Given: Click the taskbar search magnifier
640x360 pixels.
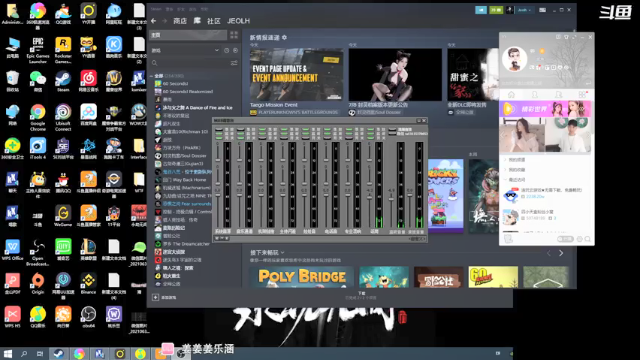Looking at the screenshot, I should (24, 354).
